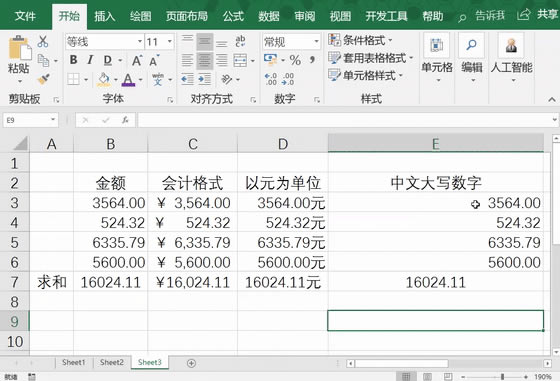Click the zoom slider handle

click(502, 377)
